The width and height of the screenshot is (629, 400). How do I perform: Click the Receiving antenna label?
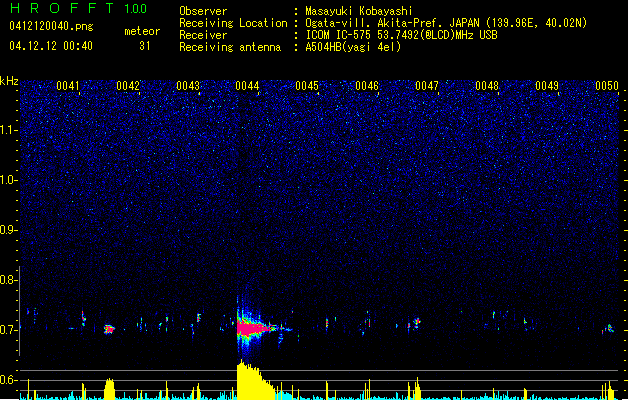click(x=230, y=47)
